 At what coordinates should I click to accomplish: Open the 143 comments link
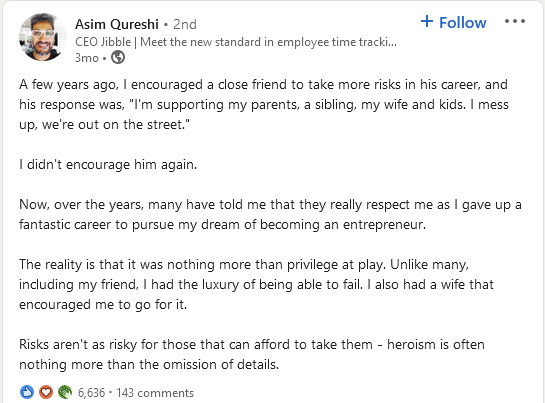155,393
